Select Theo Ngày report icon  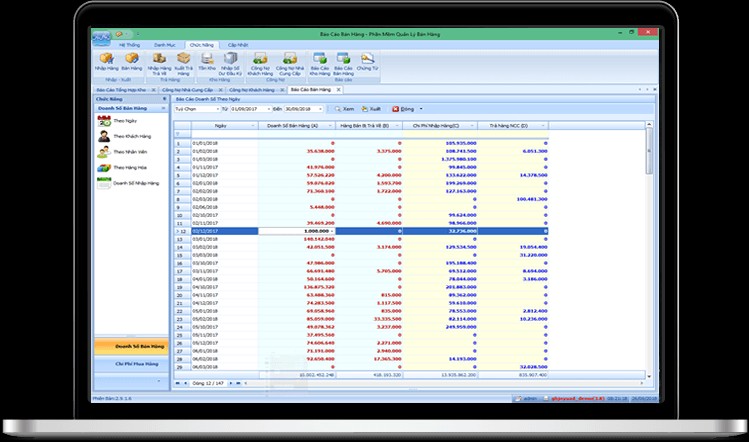104,121
